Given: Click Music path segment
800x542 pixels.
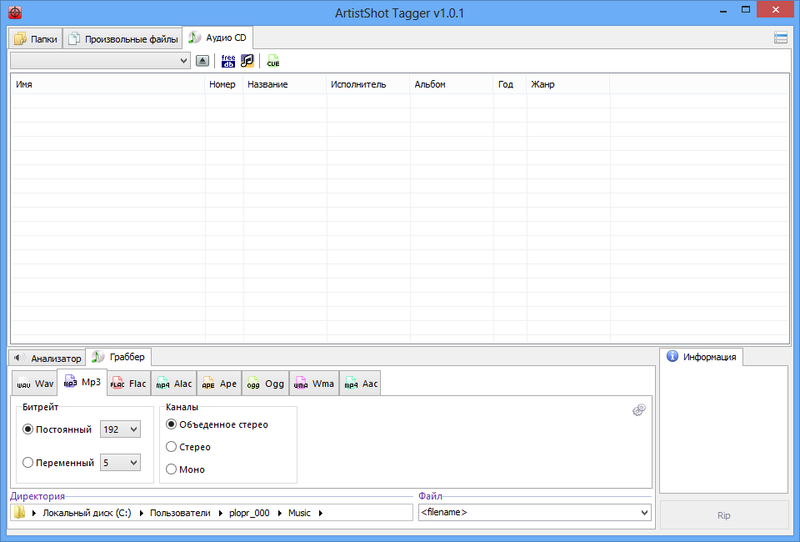Looking at the screenshot, I should point(299,513).
